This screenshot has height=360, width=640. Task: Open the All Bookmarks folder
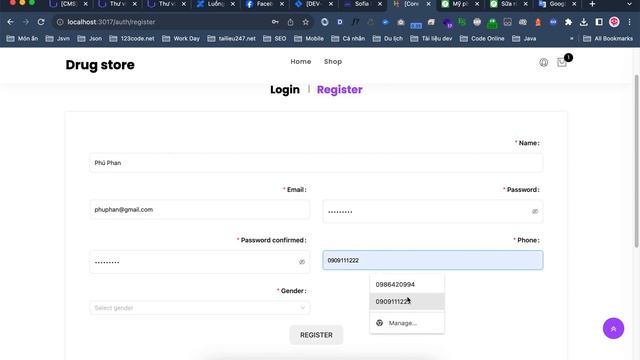[x=608, y=38]
